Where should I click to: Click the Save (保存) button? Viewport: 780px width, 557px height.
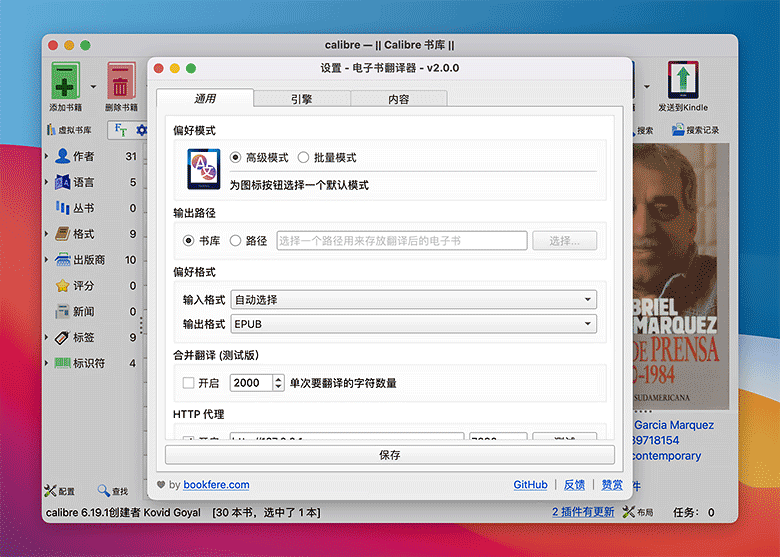(x=390, y=455)
